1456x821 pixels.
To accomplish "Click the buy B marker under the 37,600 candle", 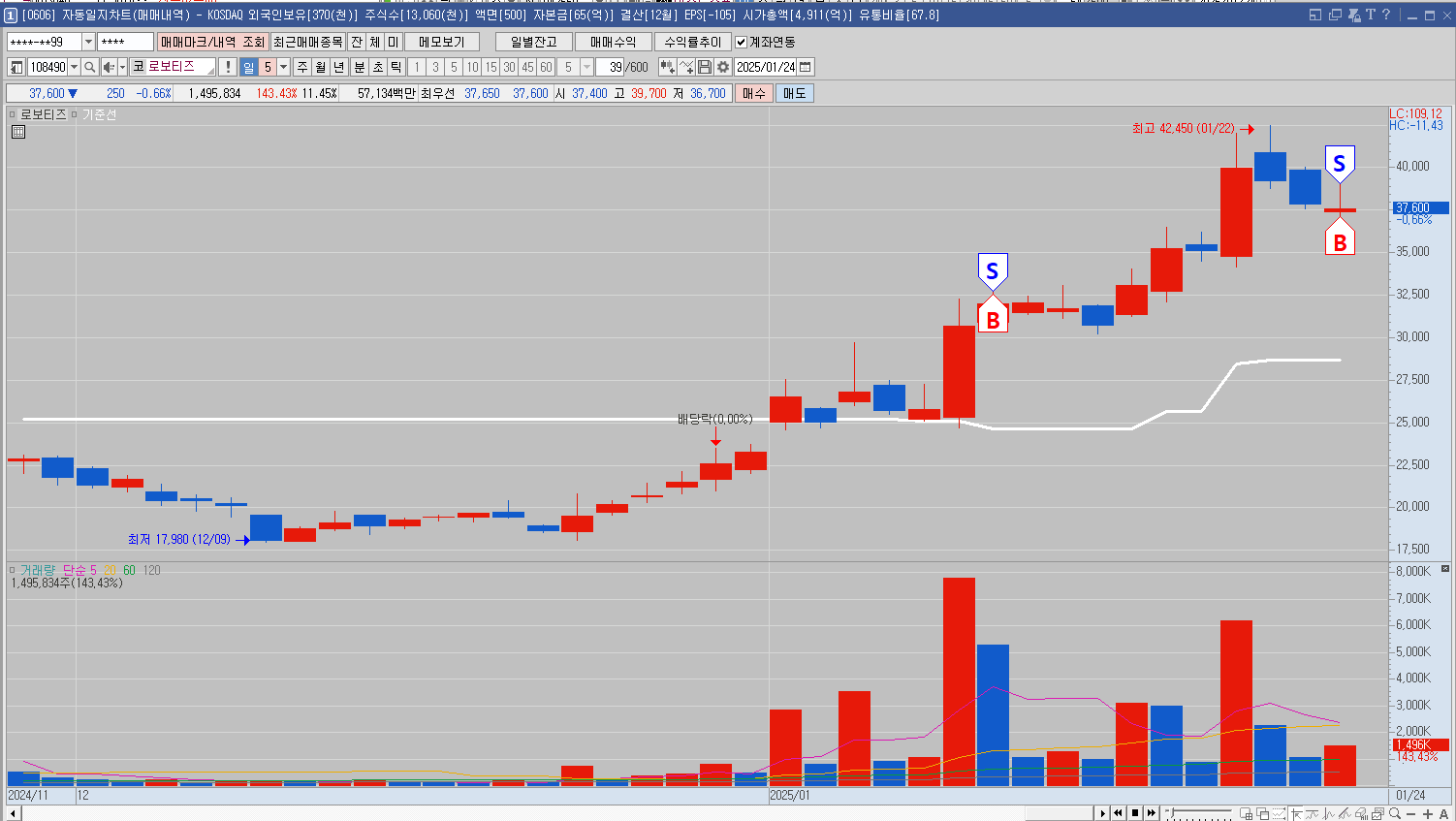I will [x=1340, y=238].
